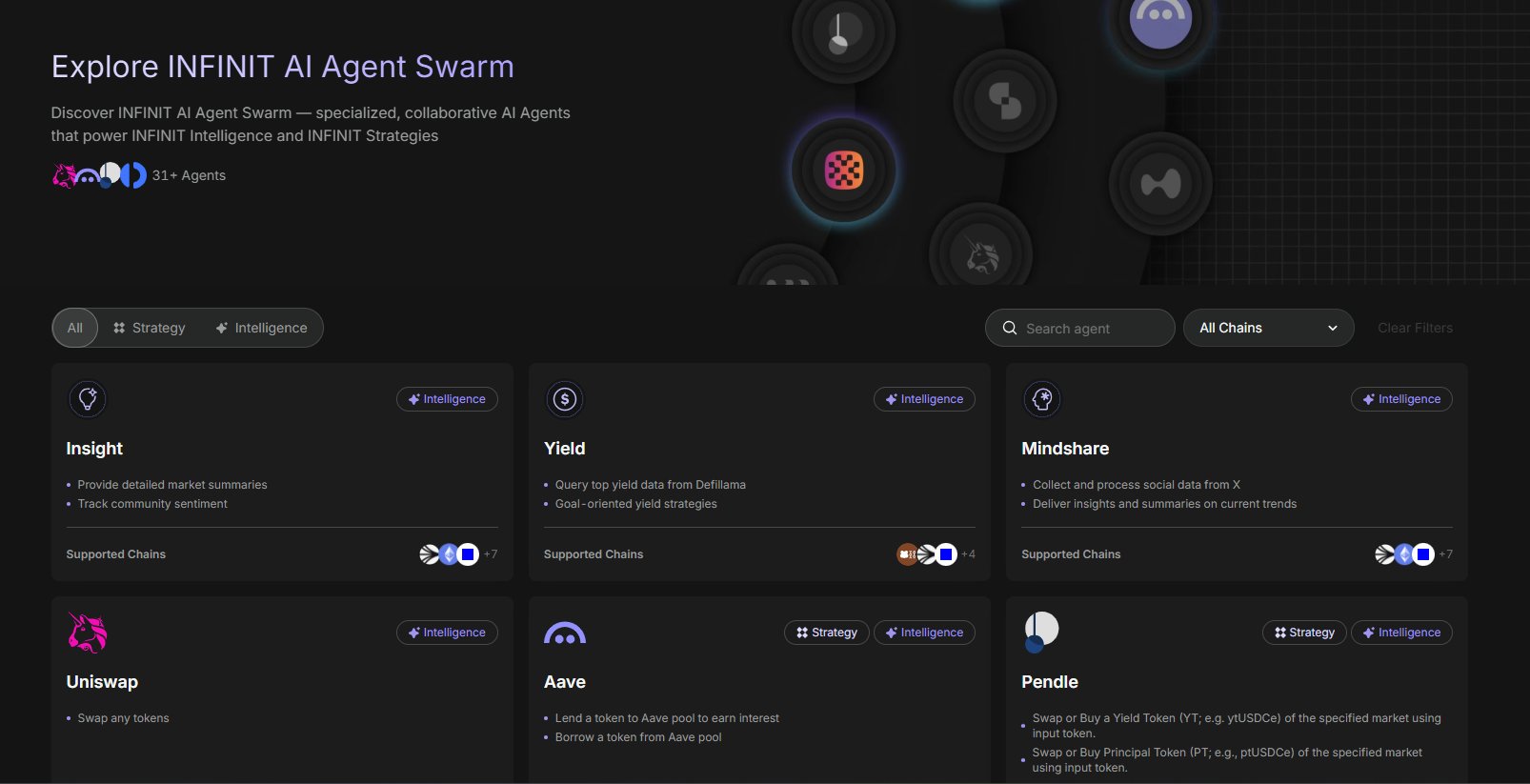
Task: Click the Clear Filters button
Action: 1415,328
